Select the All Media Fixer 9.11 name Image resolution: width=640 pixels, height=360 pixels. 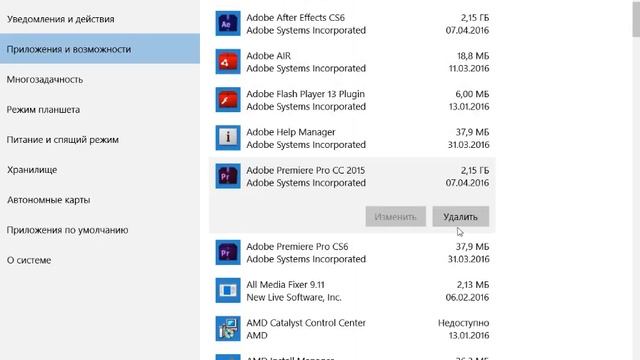tap(285, 284)
